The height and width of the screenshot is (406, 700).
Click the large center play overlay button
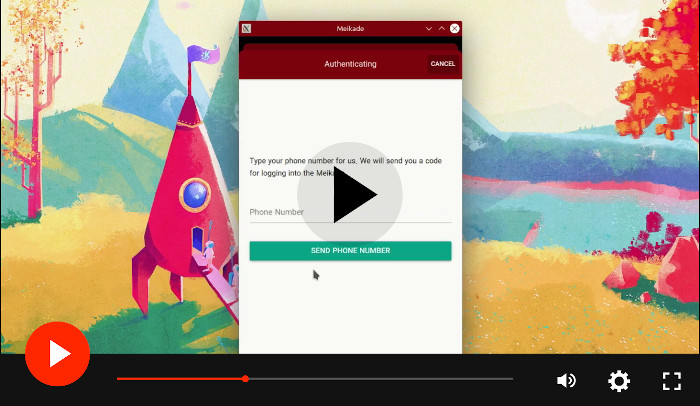tap(350, 194)
